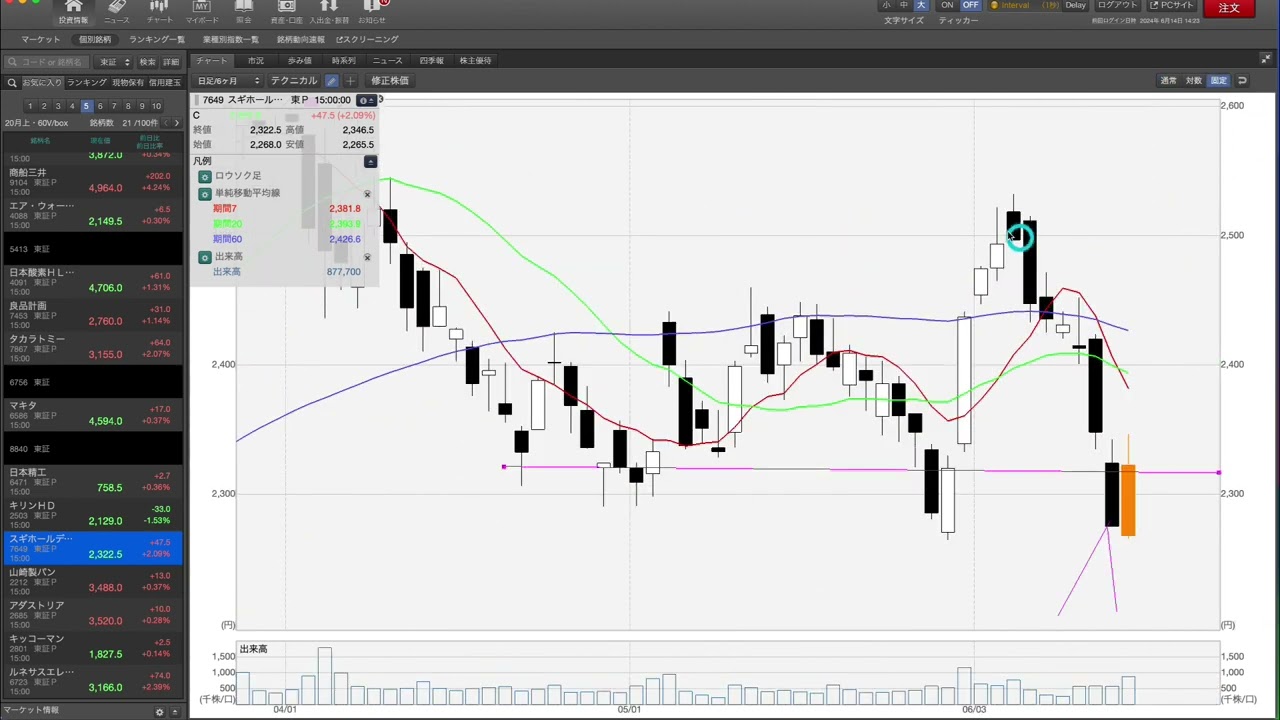
Task: Open 出来高 legend settings gear
Action: 205,257
